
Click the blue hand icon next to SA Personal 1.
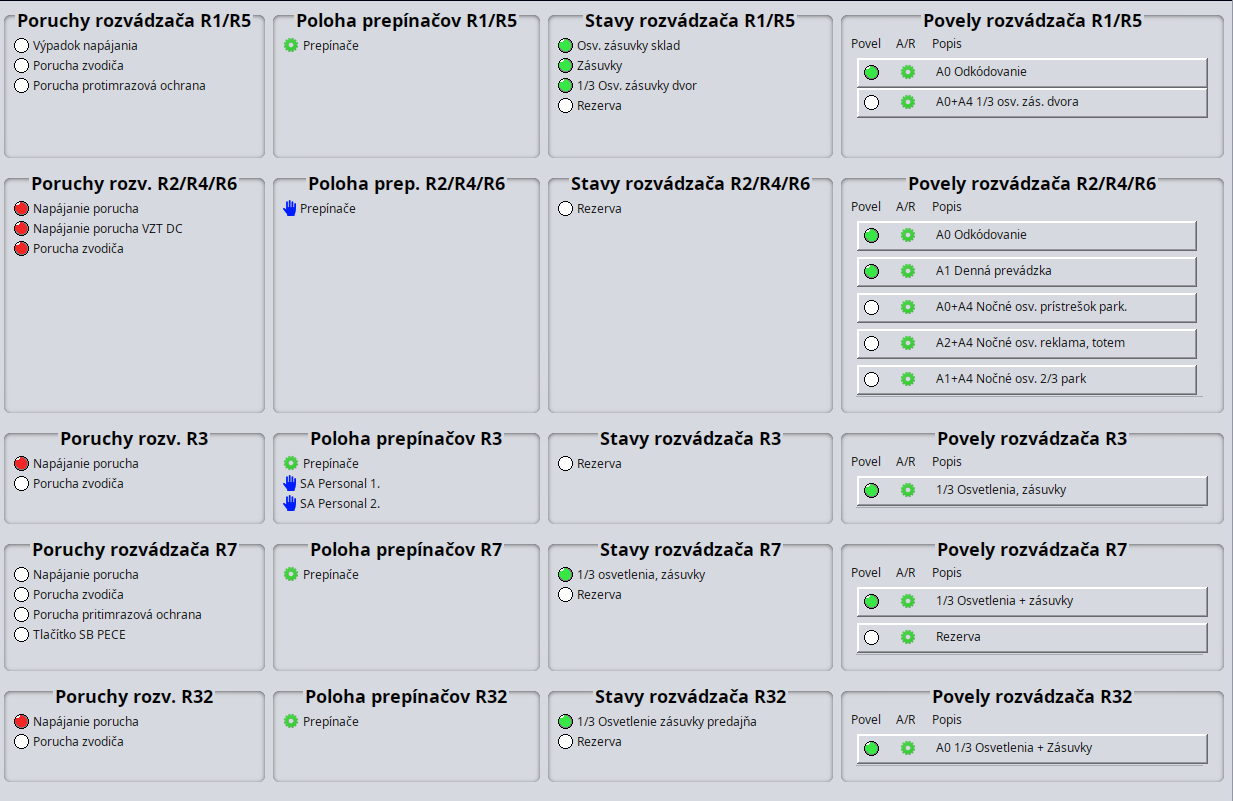tap(290, 483)
